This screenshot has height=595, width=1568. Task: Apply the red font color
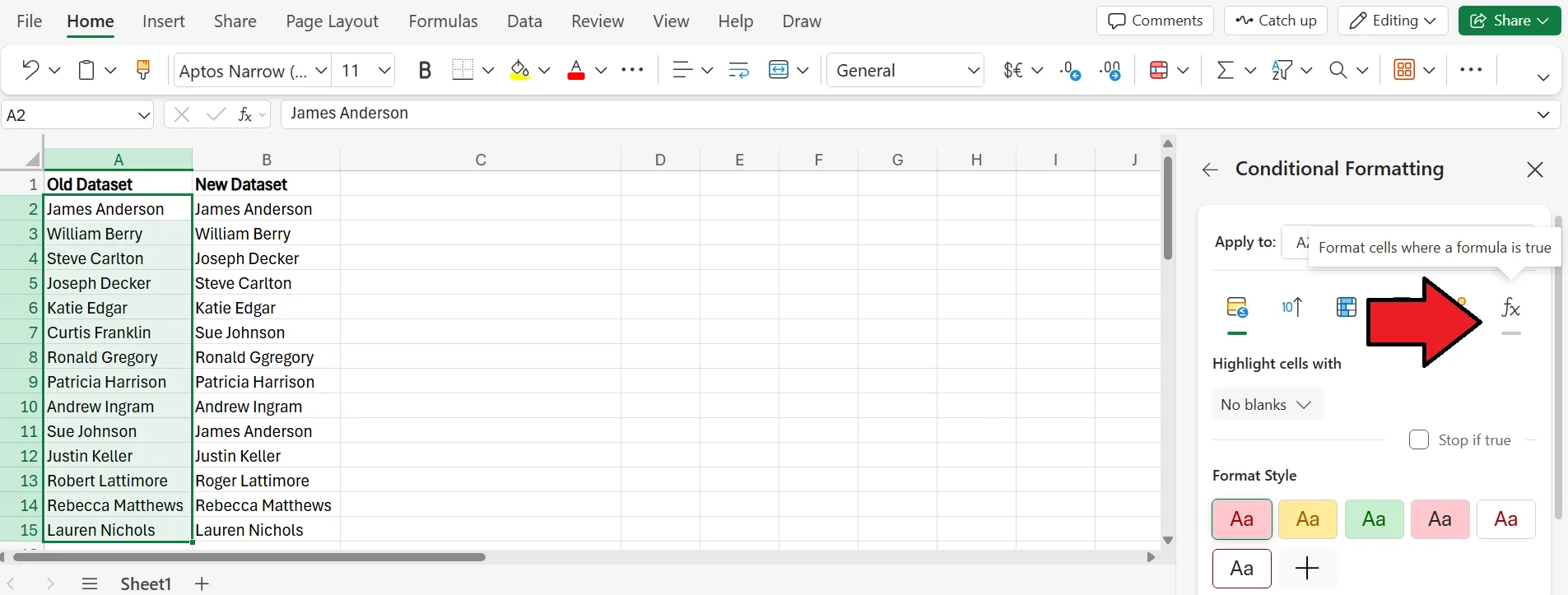576,70
